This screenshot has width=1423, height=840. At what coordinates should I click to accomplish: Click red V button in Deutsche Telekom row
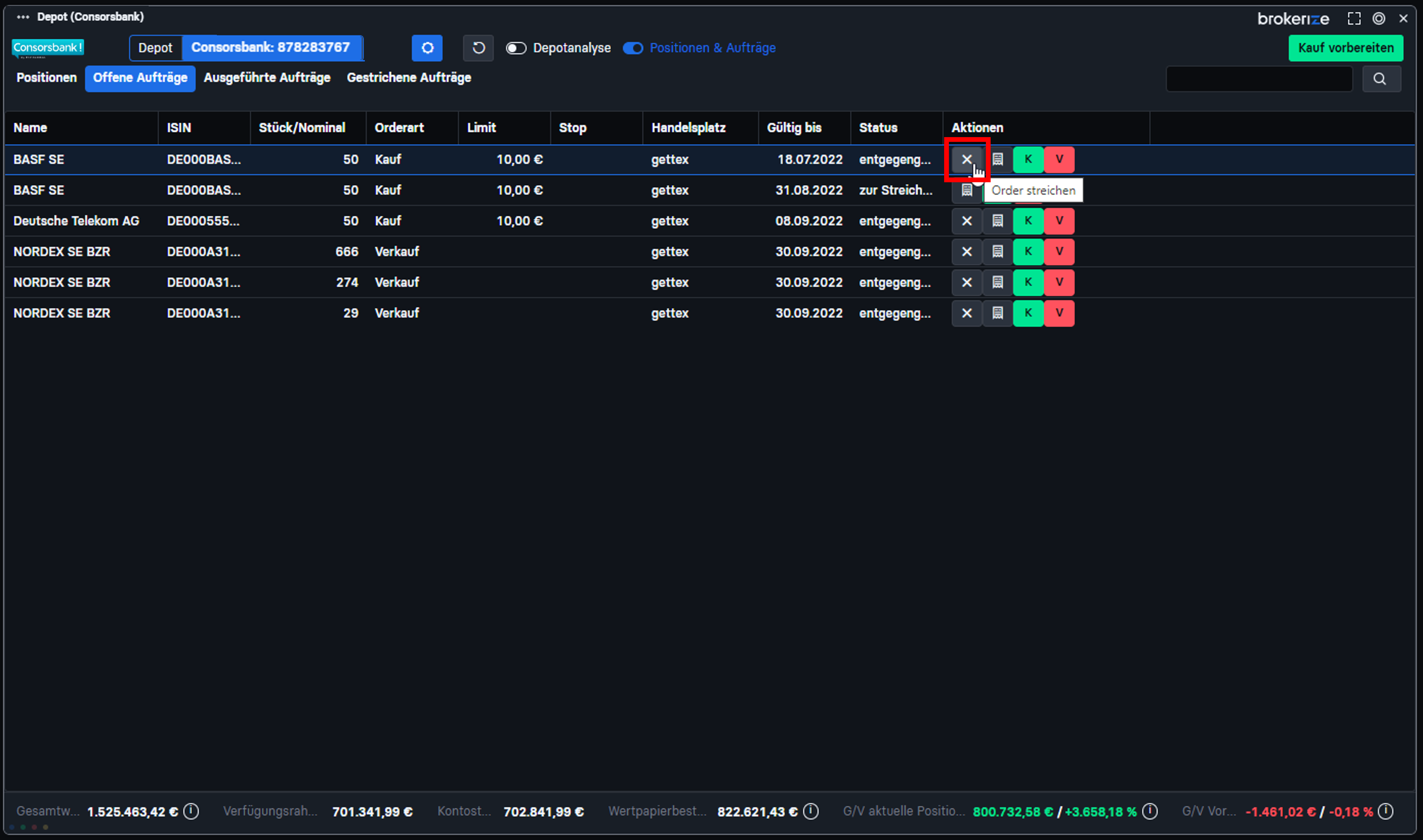(x=1059, y=221)
